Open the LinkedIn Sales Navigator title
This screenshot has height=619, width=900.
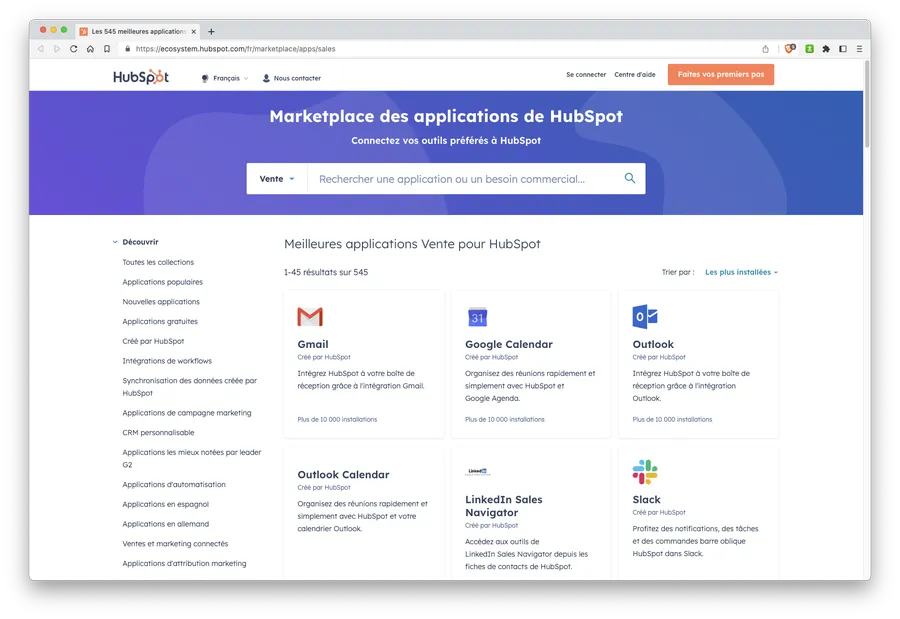(x=503, y=506)
